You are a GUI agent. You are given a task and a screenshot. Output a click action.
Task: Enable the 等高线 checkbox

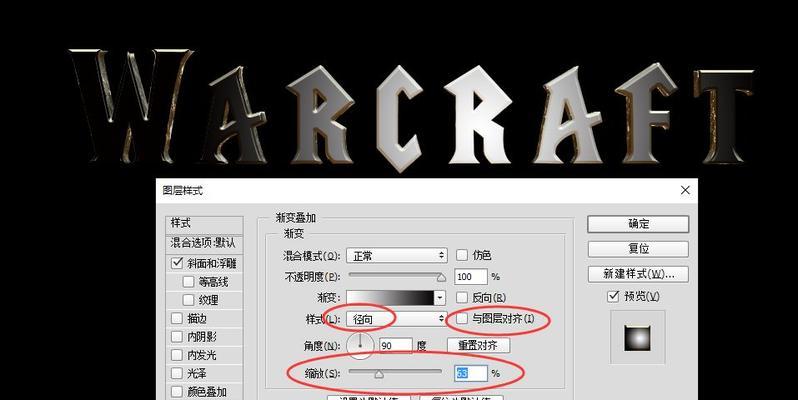[188, 281]
